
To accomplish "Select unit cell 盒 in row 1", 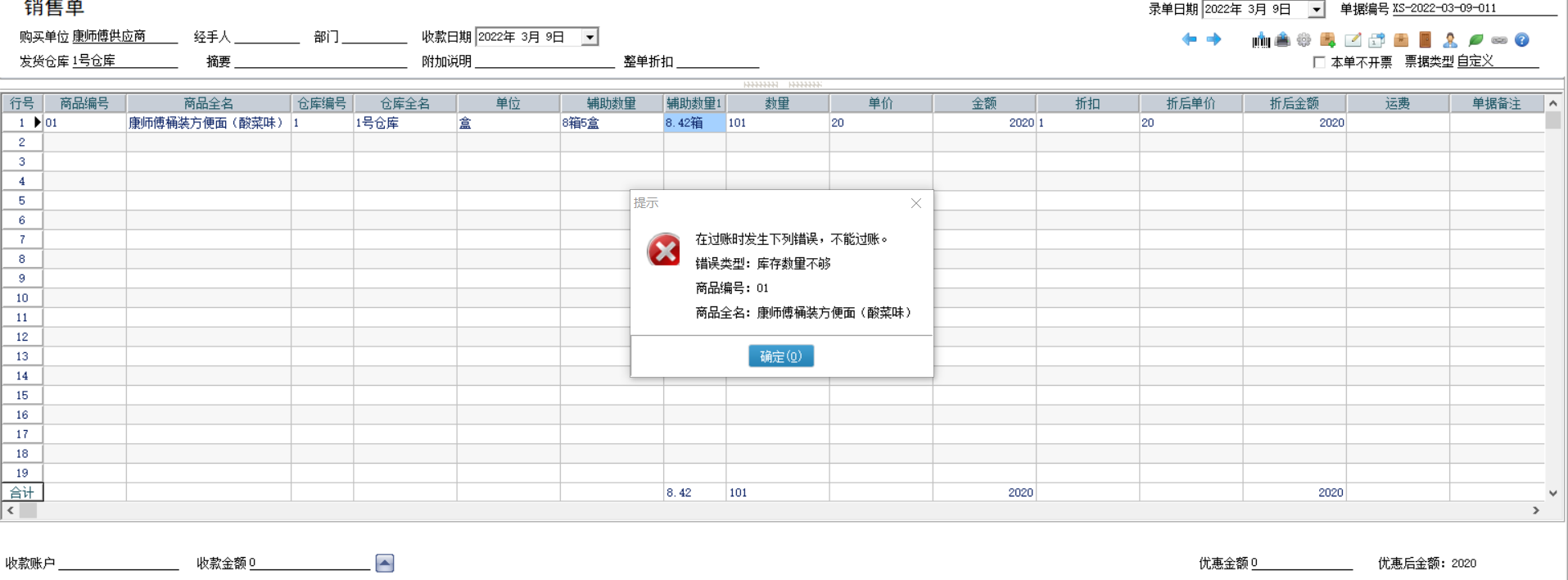I will click(508, 123).
